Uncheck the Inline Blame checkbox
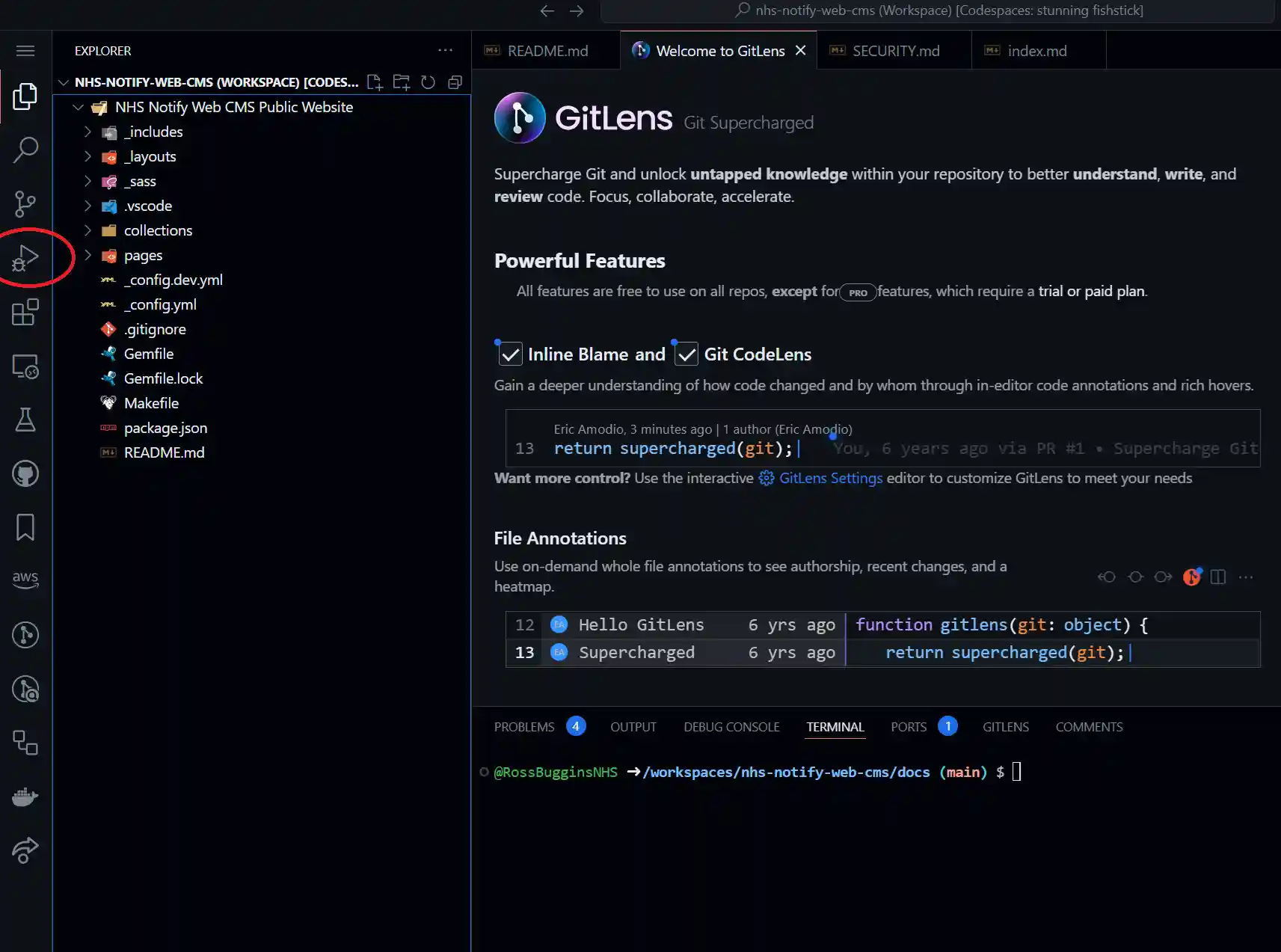This screenshot has width=1281, height=952. click(x=509, y=354)
